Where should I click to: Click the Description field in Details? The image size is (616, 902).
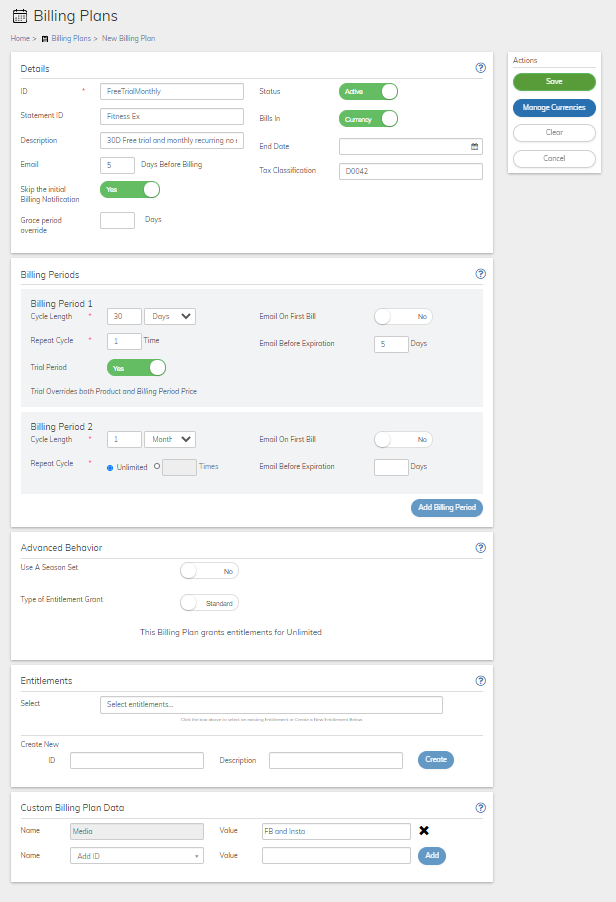(172, 140)
